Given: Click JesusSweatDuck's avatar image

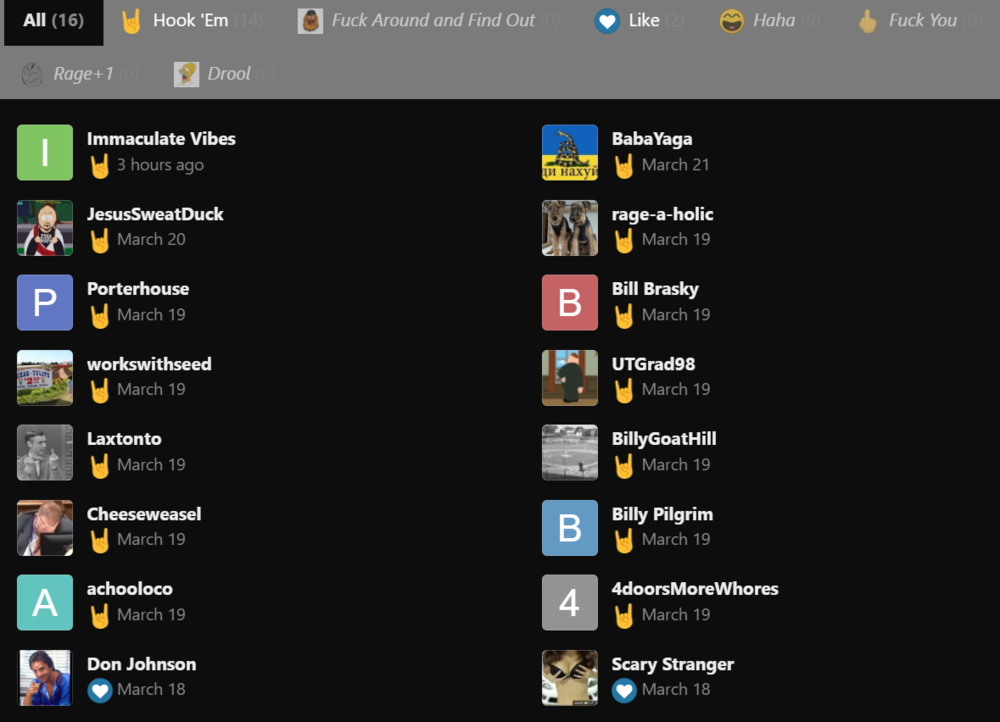Looking at the screenshot, I should click(44, 227).
